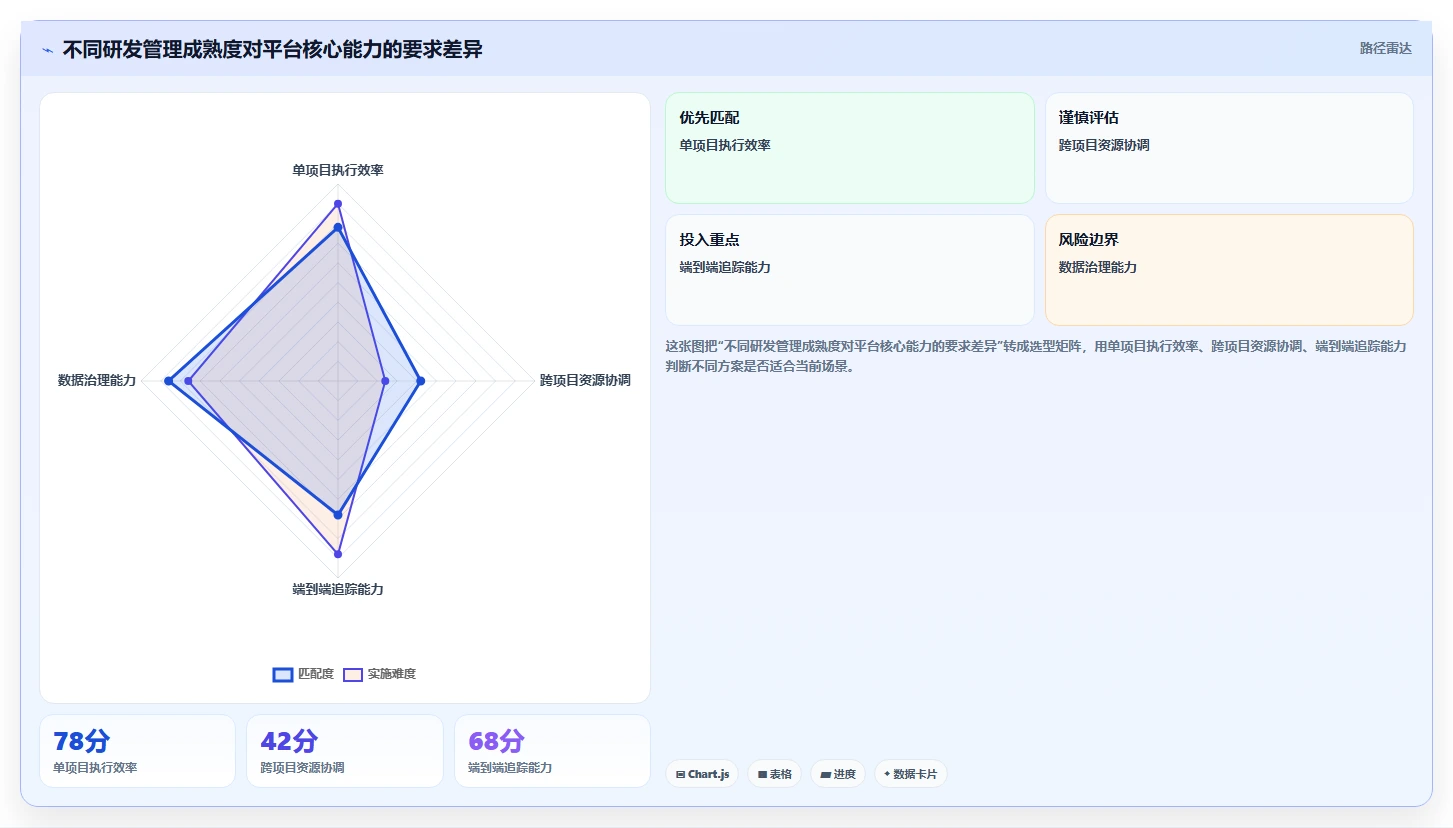Image resolution: width=1453 pixels, height=828 pixels.
Task: Click the 跨项目资源协调 axis label on the radar
Action: point(585,380)
